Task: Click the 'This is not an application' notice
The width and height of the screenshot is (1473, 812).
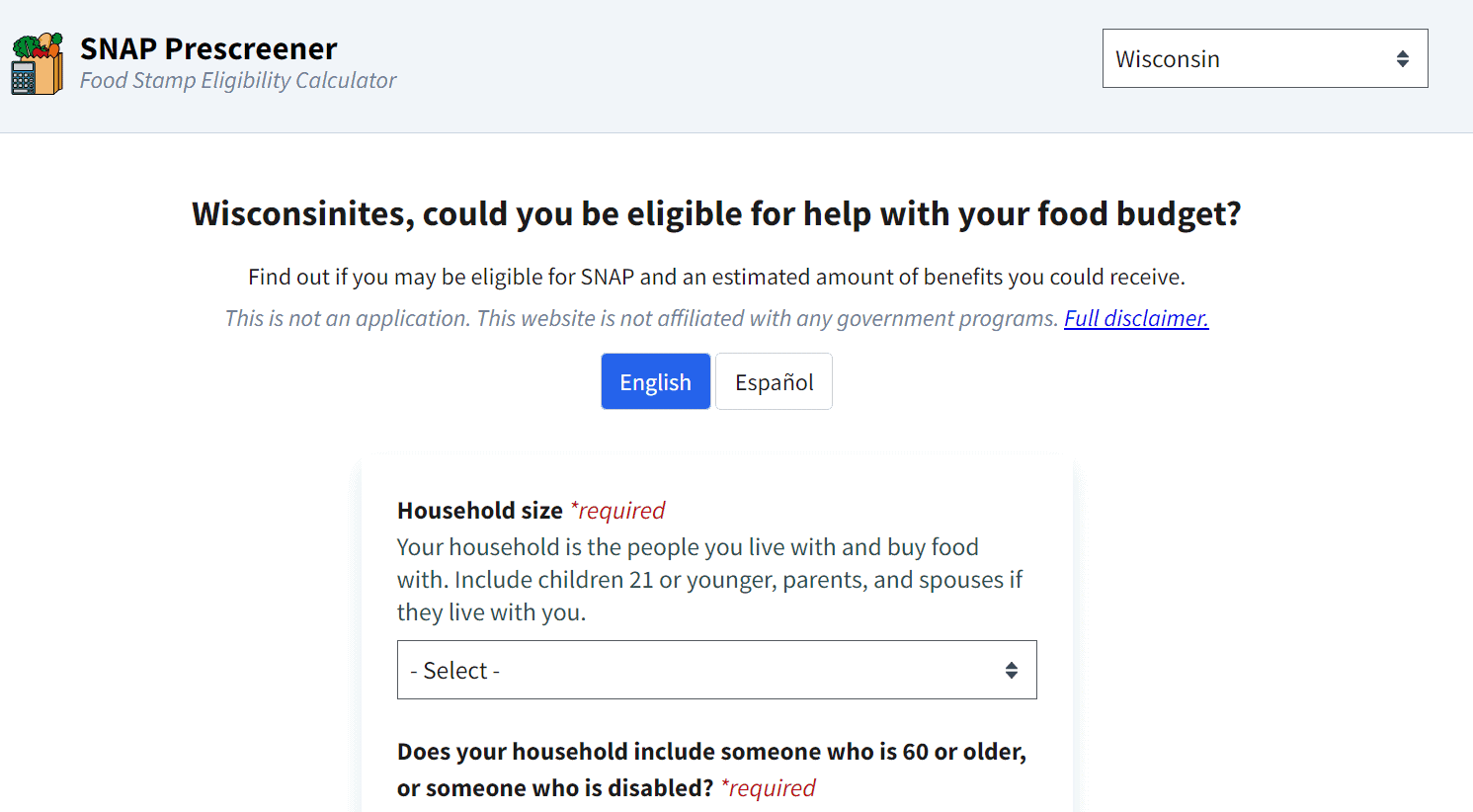Action: coord(641,318)
